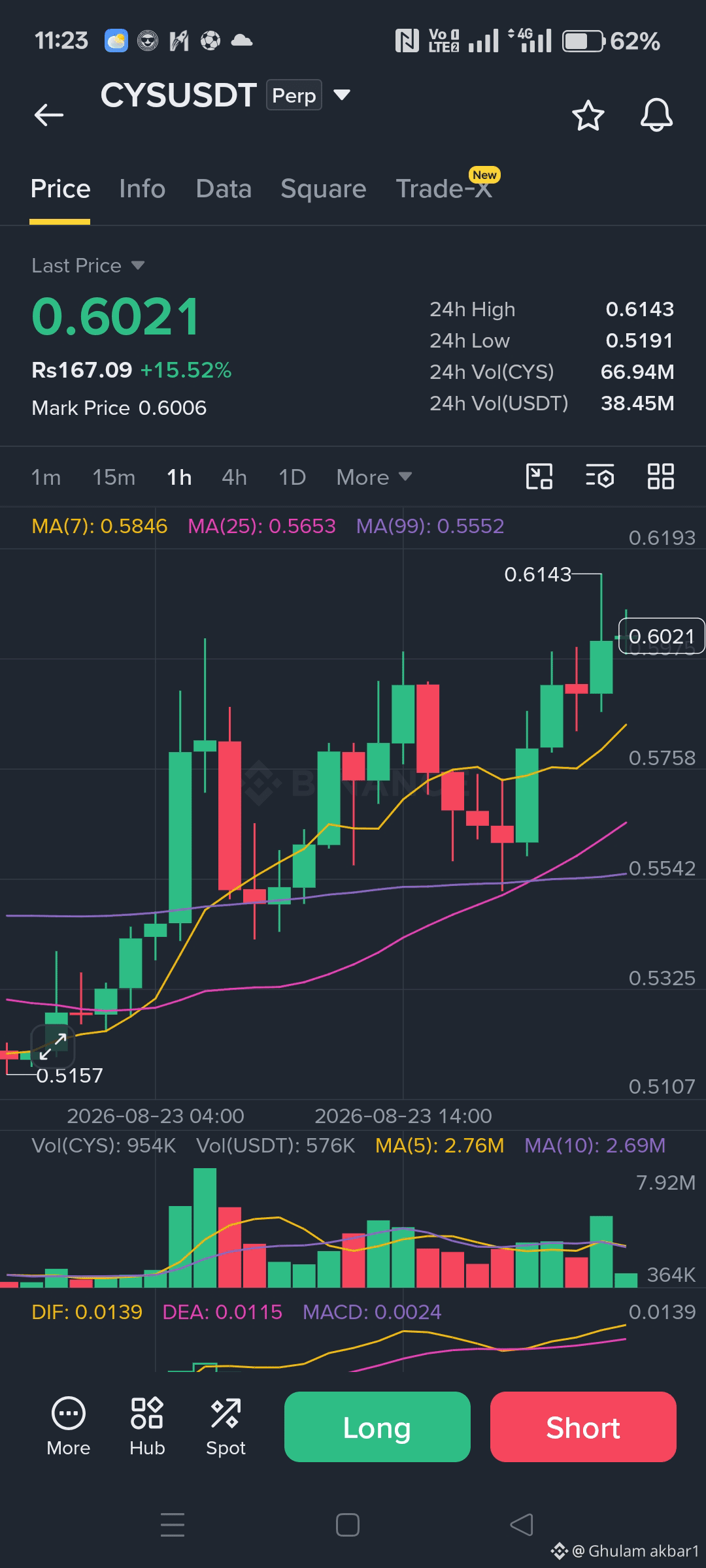
Task: Select the 1D timeframe
Action: (292, 478)
